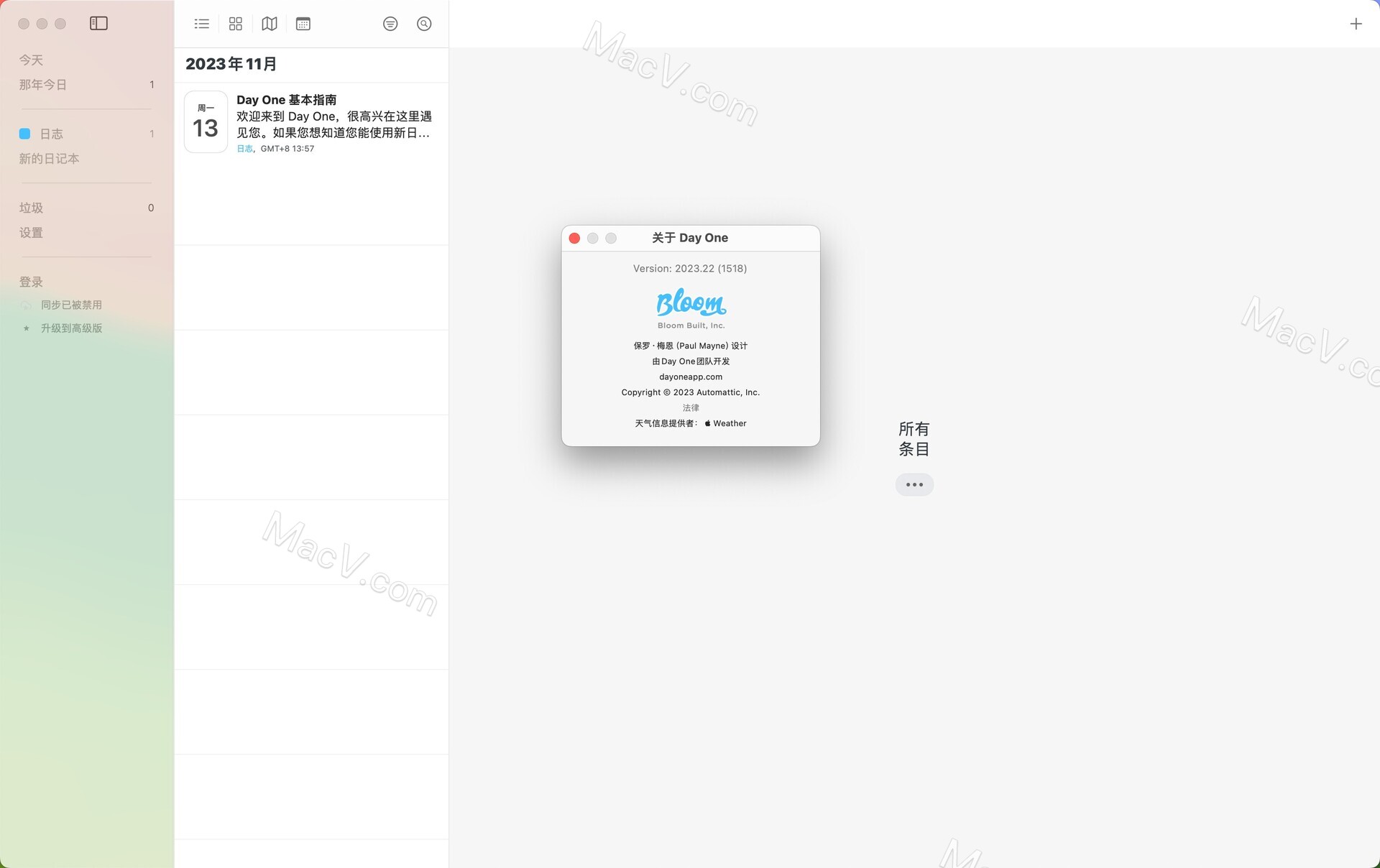
Task: Click 法律 legal link in About dialog
Action: pyautogui.click(x=691, y=407)
